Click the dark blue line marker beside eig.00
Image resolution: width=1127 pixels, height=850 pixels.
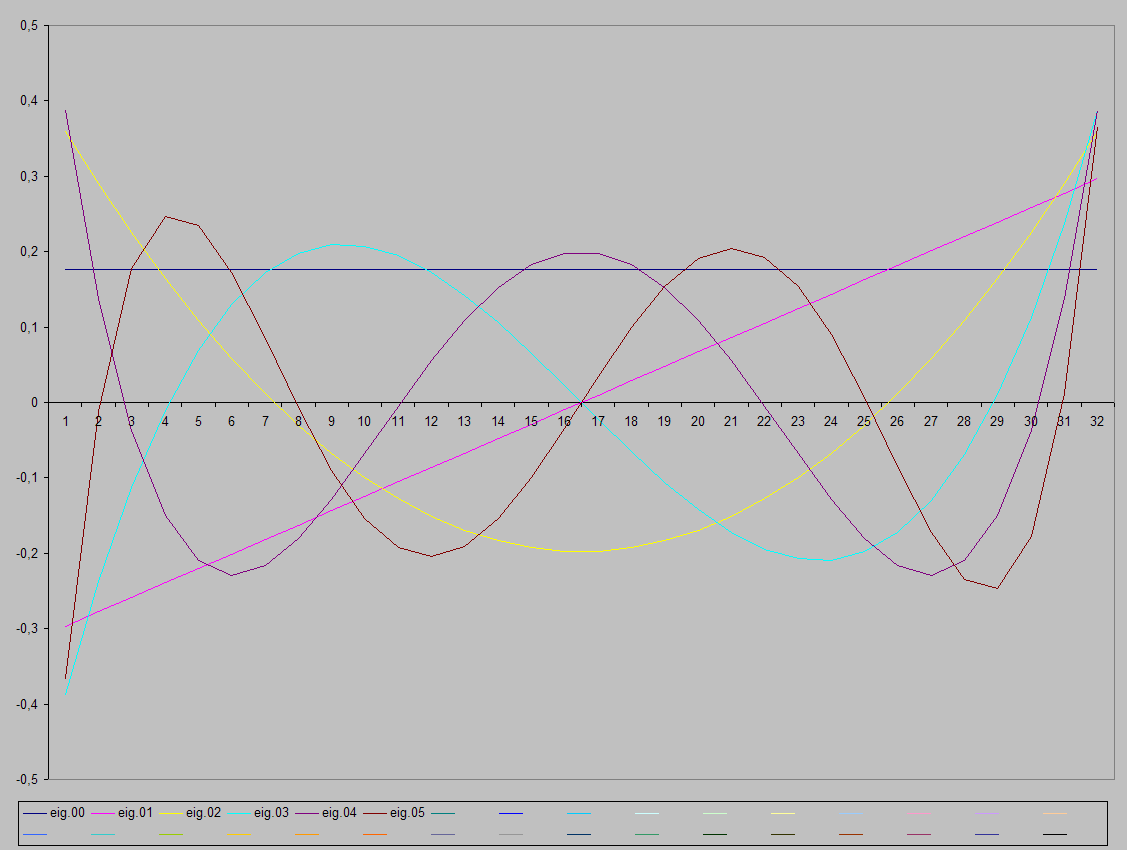point(35,813)
